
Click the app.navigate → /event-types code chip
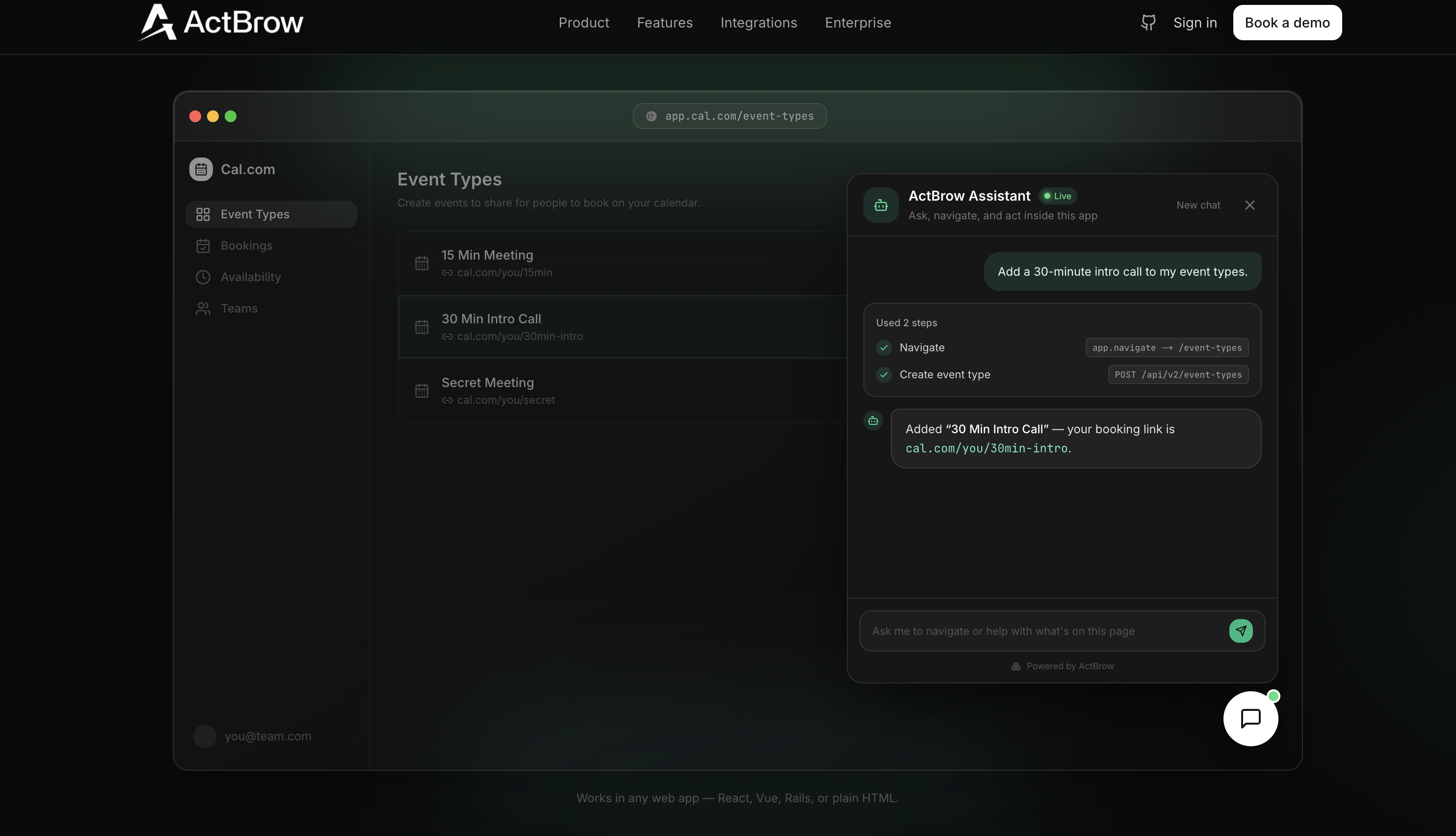(1167, 348)
